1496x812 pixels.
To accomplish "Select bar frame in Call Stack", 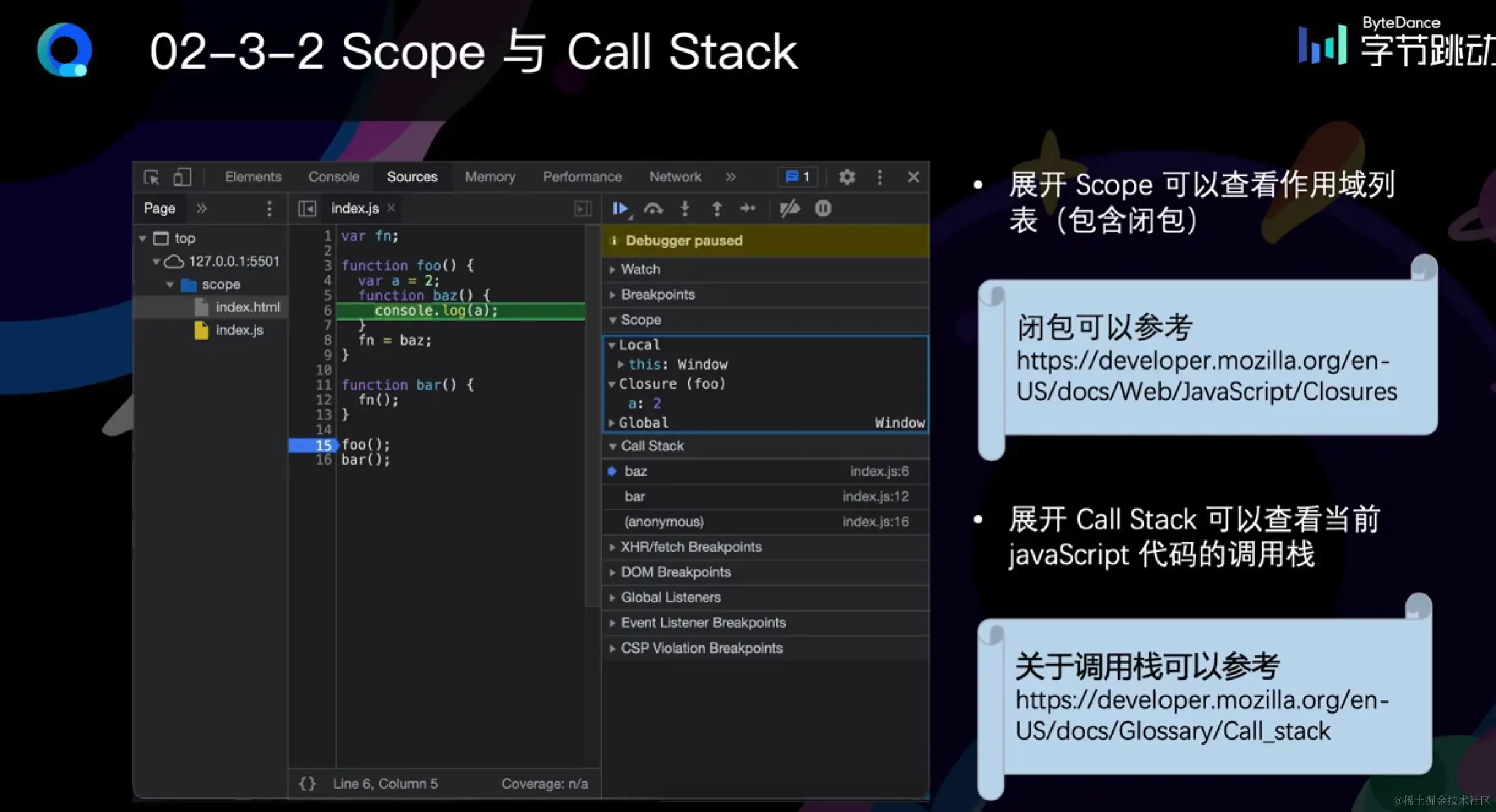I will [x=635, y=496].
